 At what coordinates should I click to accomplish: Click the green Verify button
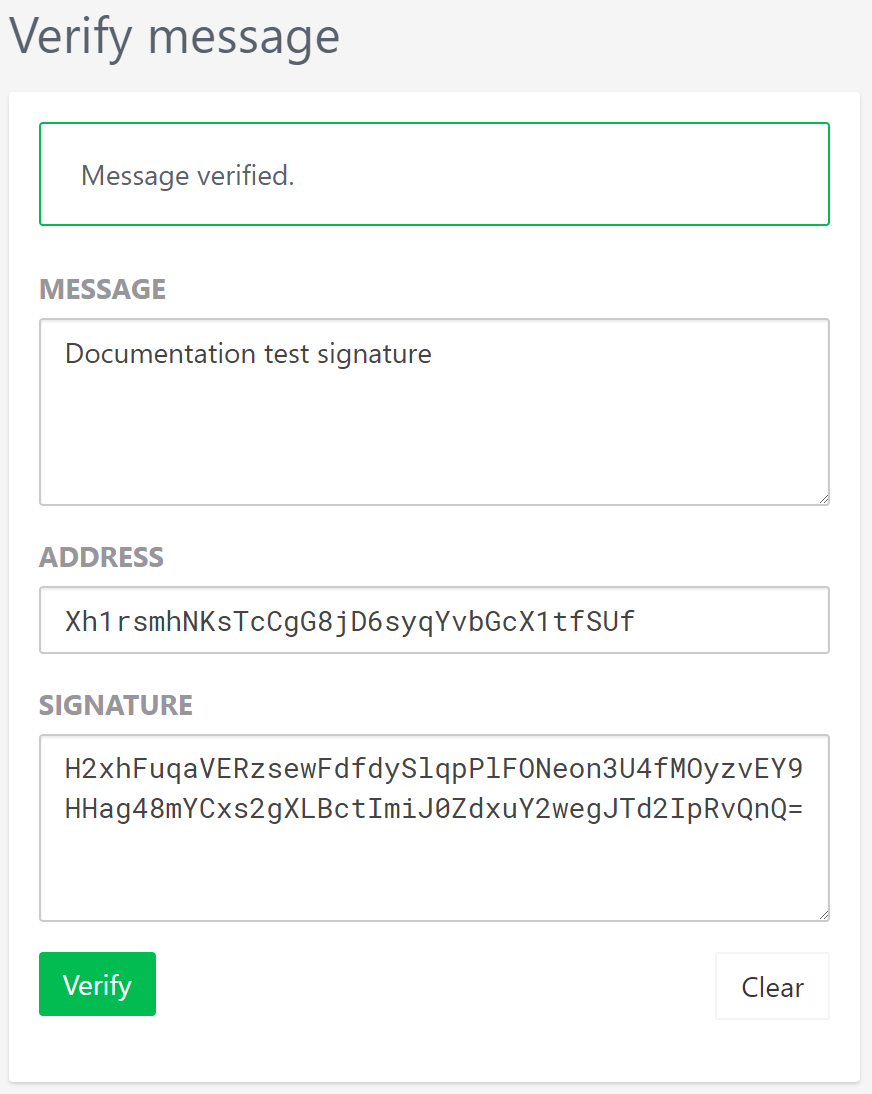pyautogui.click(x=97, y=984)
